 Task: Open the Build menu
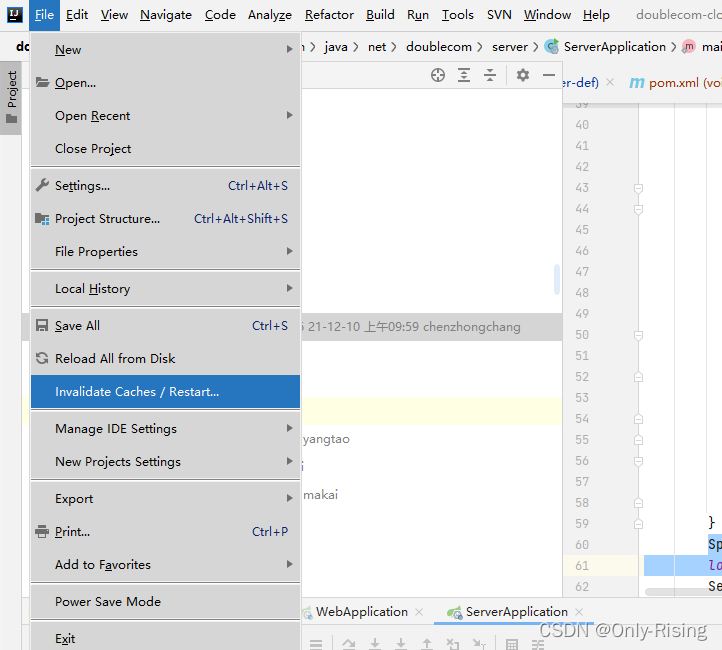pyautogui.click(x=380, y=15)
